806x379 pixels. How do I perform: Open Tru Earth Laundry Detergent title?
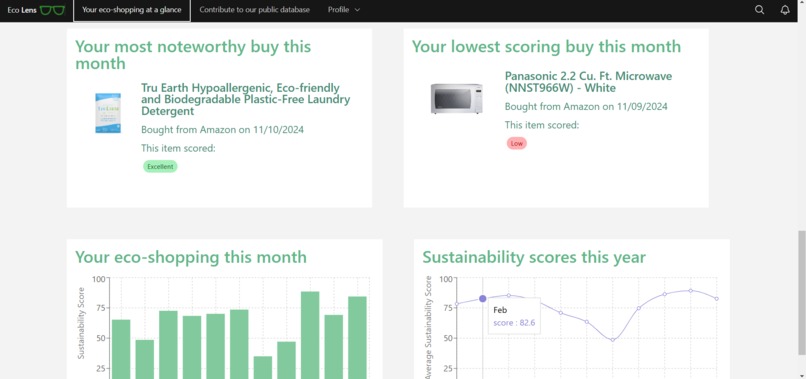(x=246, y=99)
